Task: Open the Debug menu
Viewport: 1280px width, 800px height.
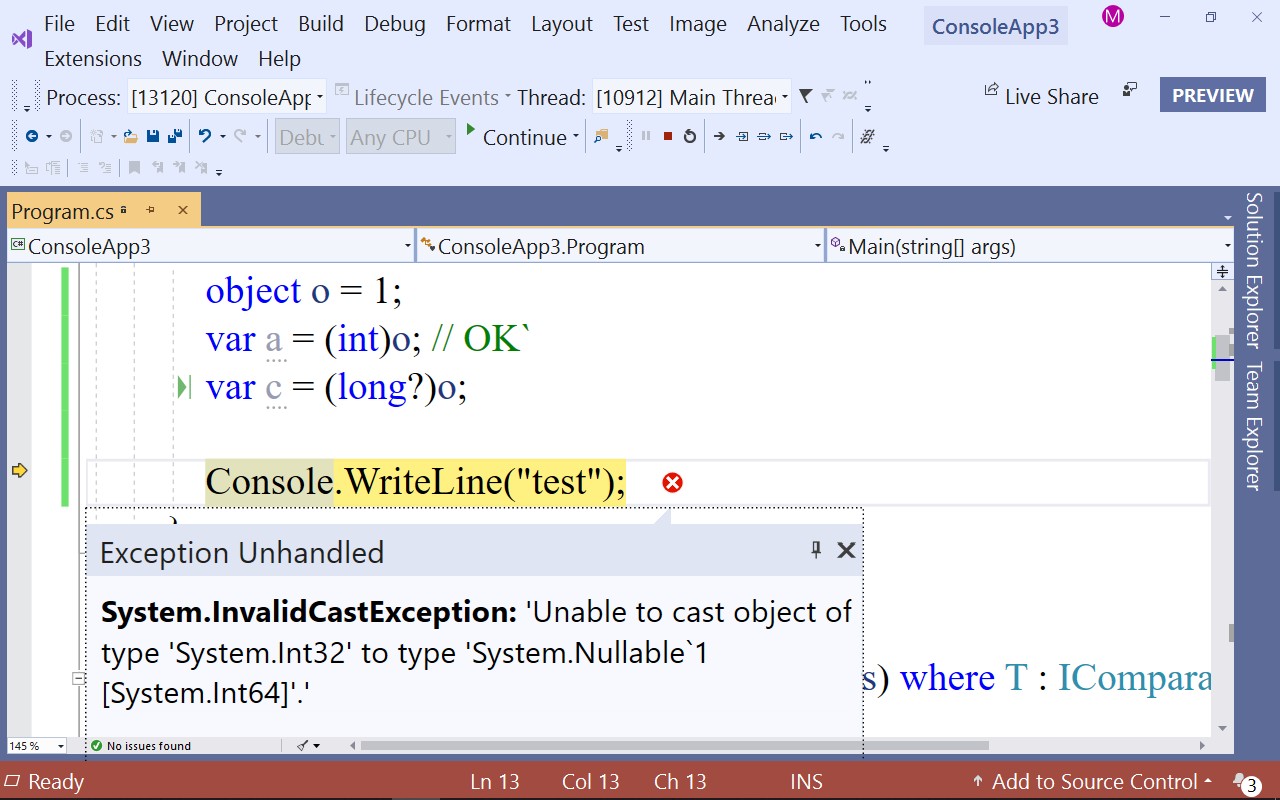Action: coord(394,23)
